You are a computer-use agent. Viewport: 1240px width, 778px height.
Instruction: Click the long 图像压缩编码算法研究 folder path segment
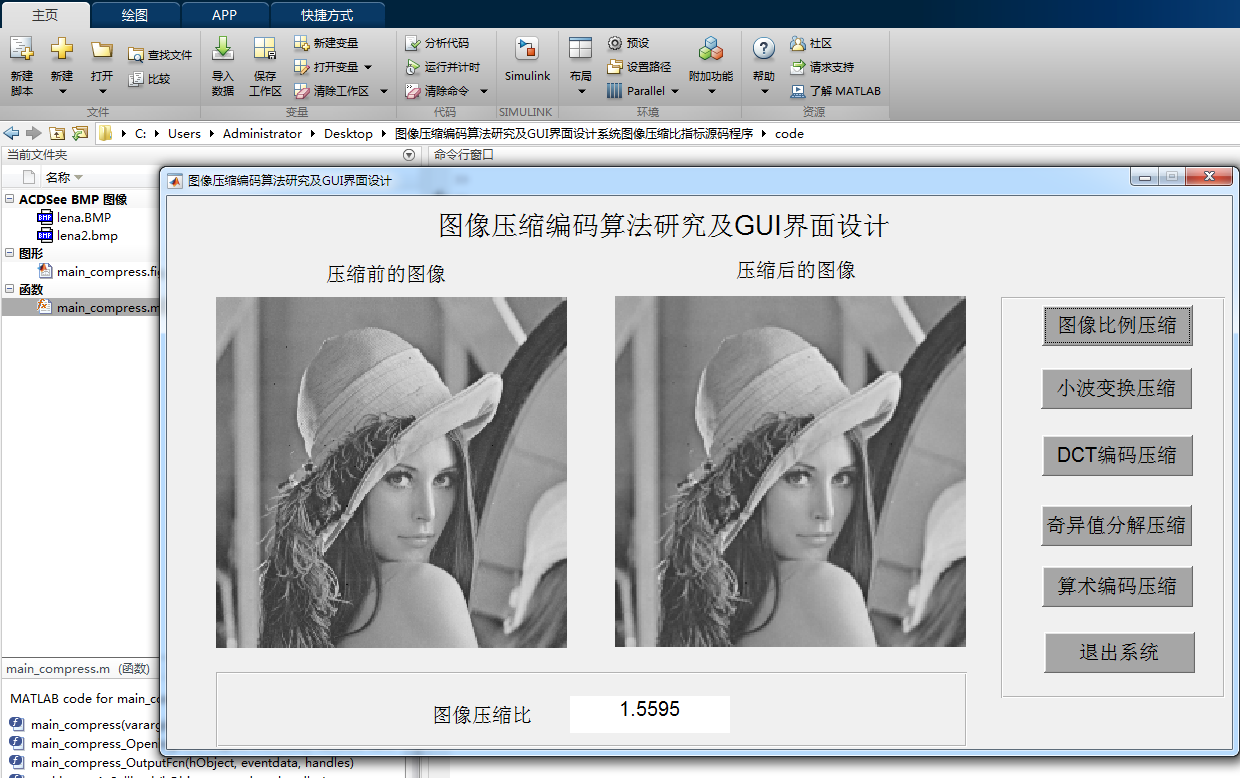574,133
